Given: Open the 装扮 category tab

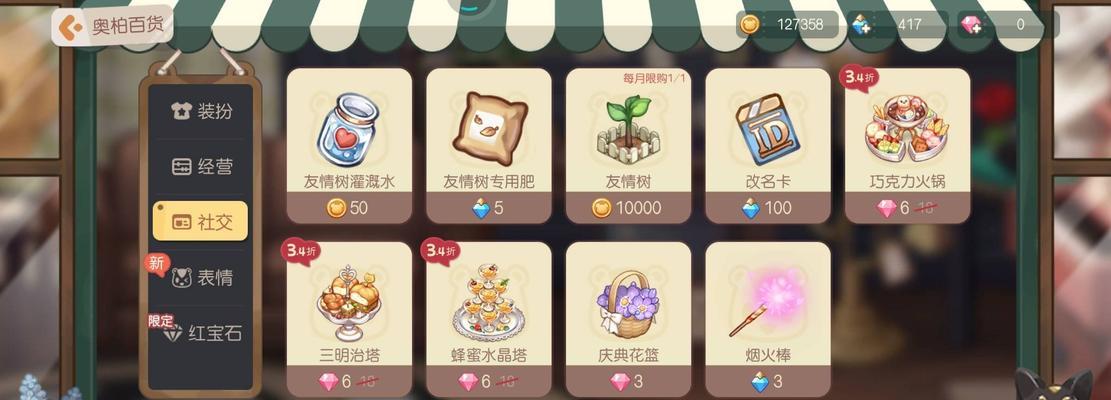Looking at the screenshot, I should (x=201, y=111).
